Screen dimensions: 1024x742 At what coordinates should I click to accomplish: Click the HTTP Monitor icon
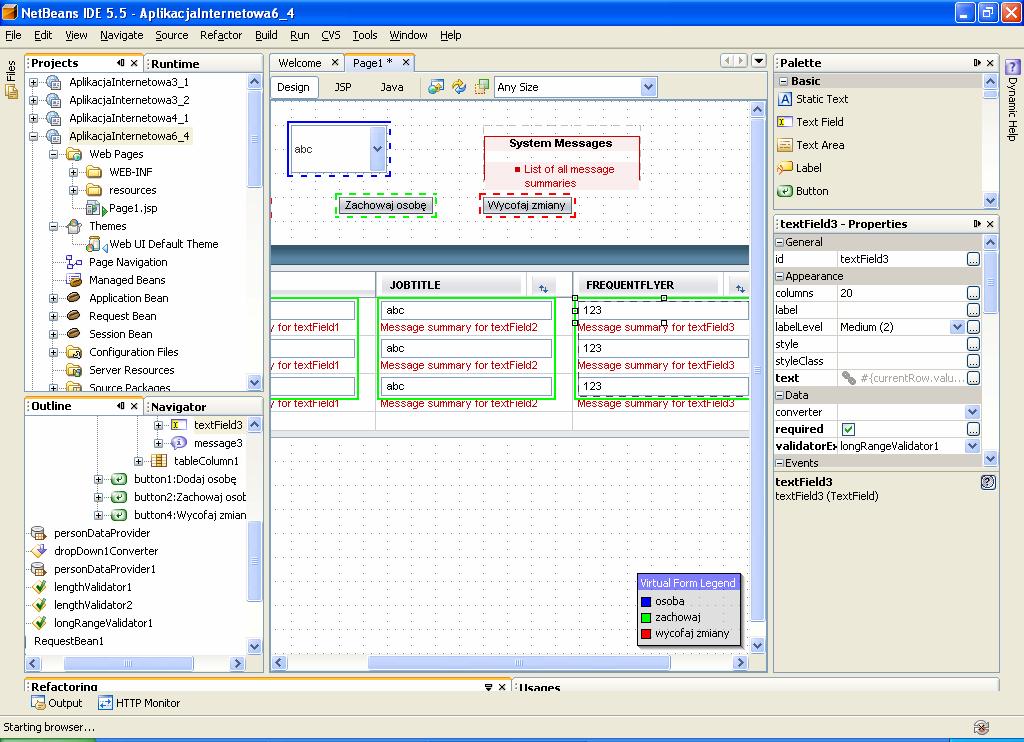click(x=105, y=703)
